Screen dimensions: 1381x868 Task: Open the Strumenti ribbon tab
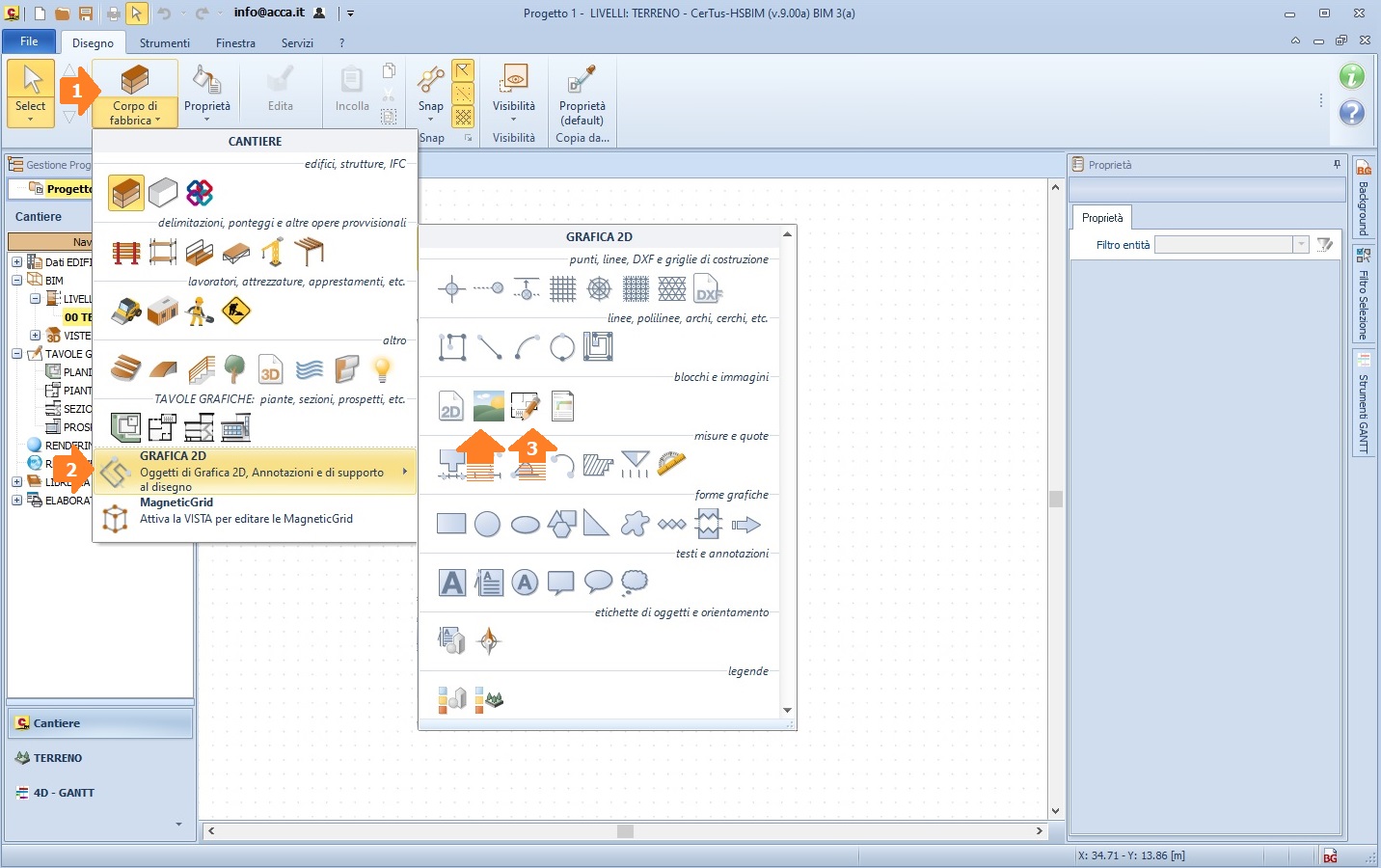pos(164,43)
